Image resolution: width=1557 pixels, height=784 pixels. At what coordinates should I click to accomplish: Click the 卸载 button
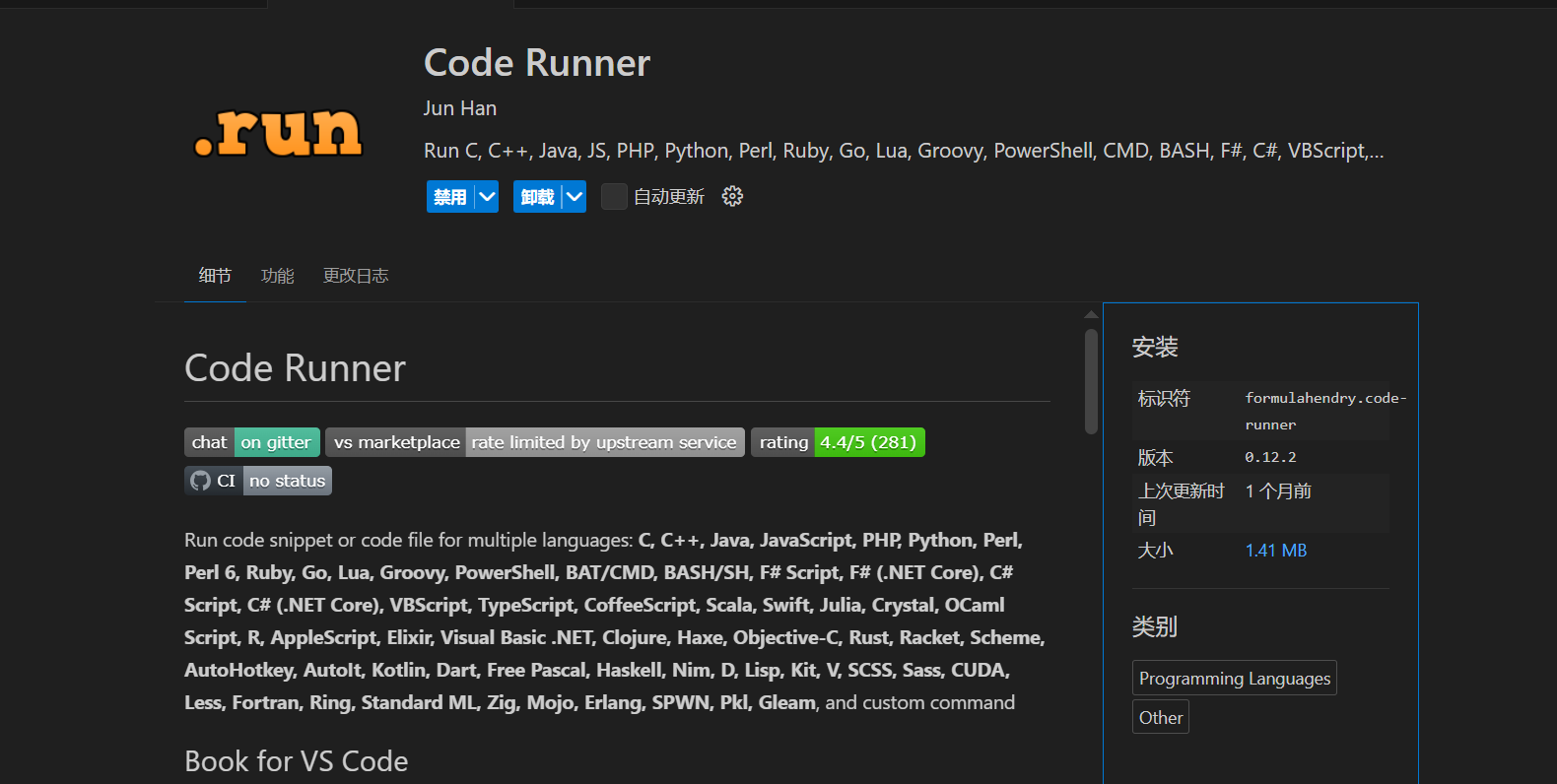coord(537,196)
